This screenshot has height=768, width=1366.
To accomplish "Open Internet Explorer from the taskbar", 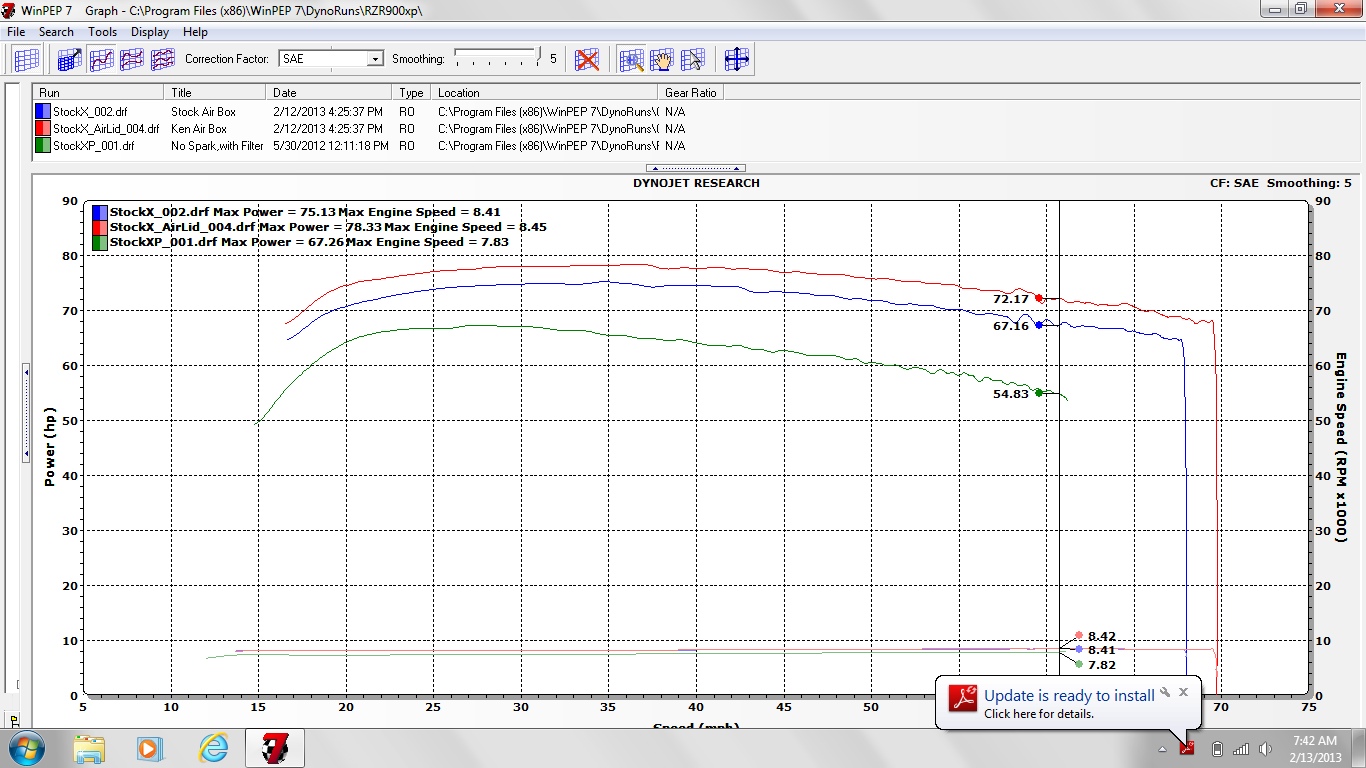I will (214, 748).
